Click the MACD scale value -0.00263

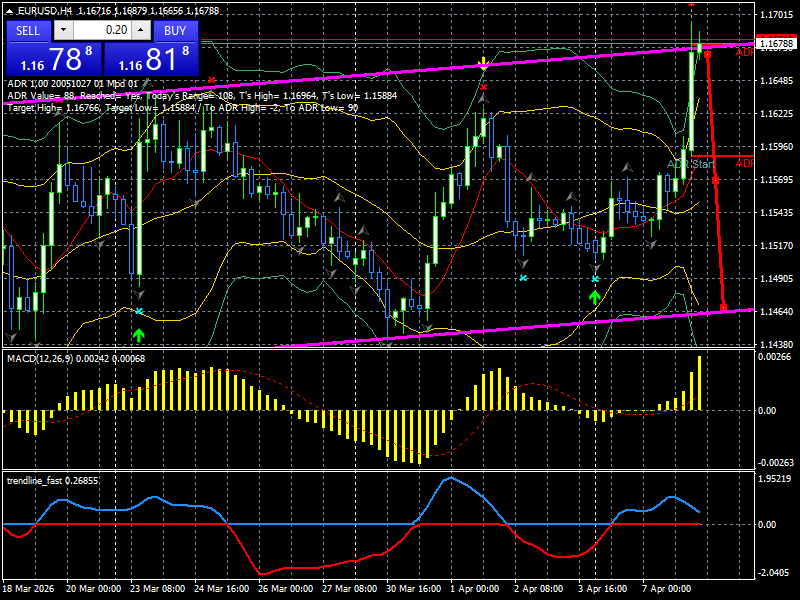point(776,463)
